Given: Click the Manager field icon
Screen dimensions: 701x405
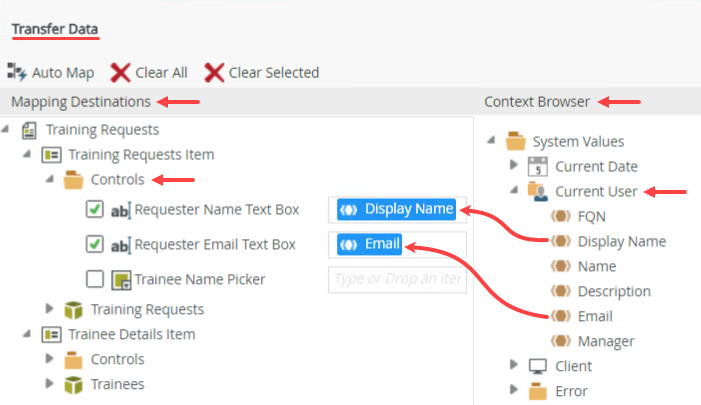Looking at the screenshot, I should 561,341.
